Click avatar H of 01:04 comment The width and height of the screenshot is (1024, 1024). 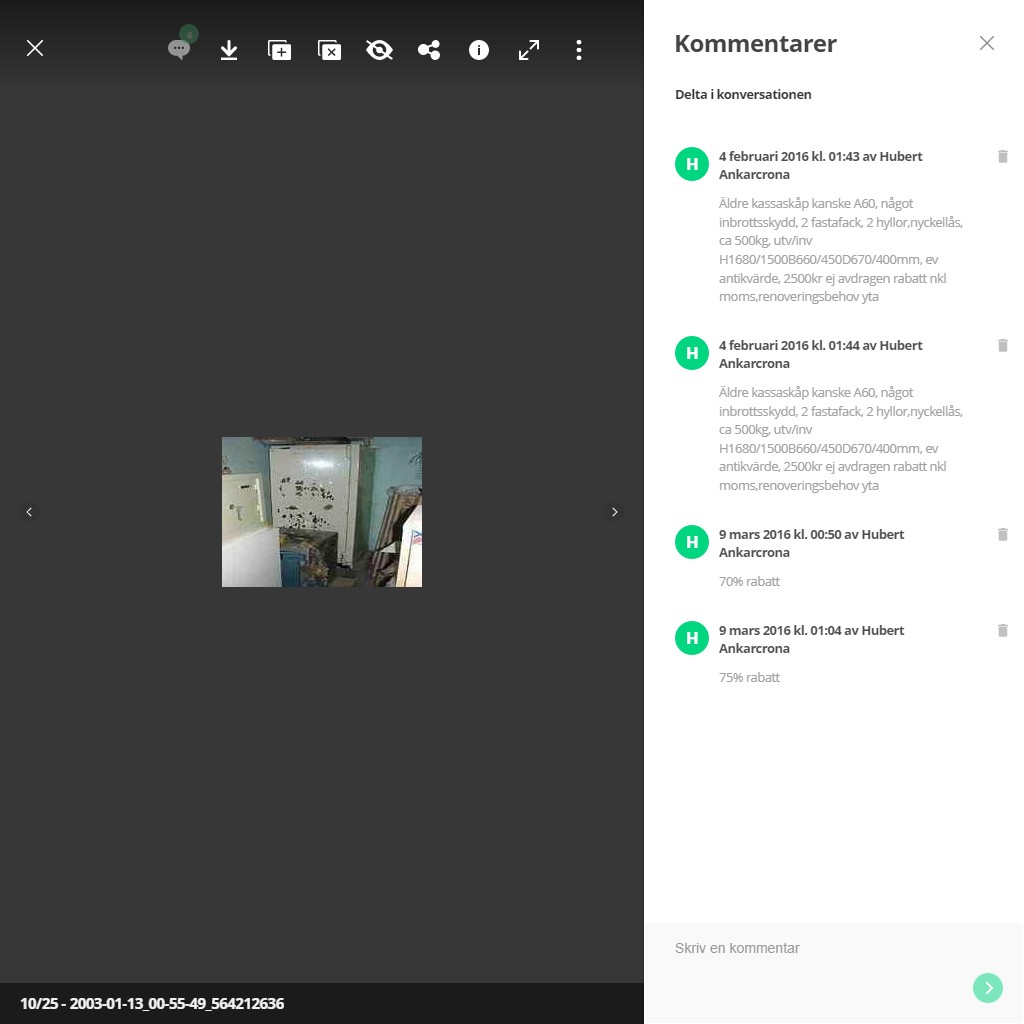tap(692, 638)
